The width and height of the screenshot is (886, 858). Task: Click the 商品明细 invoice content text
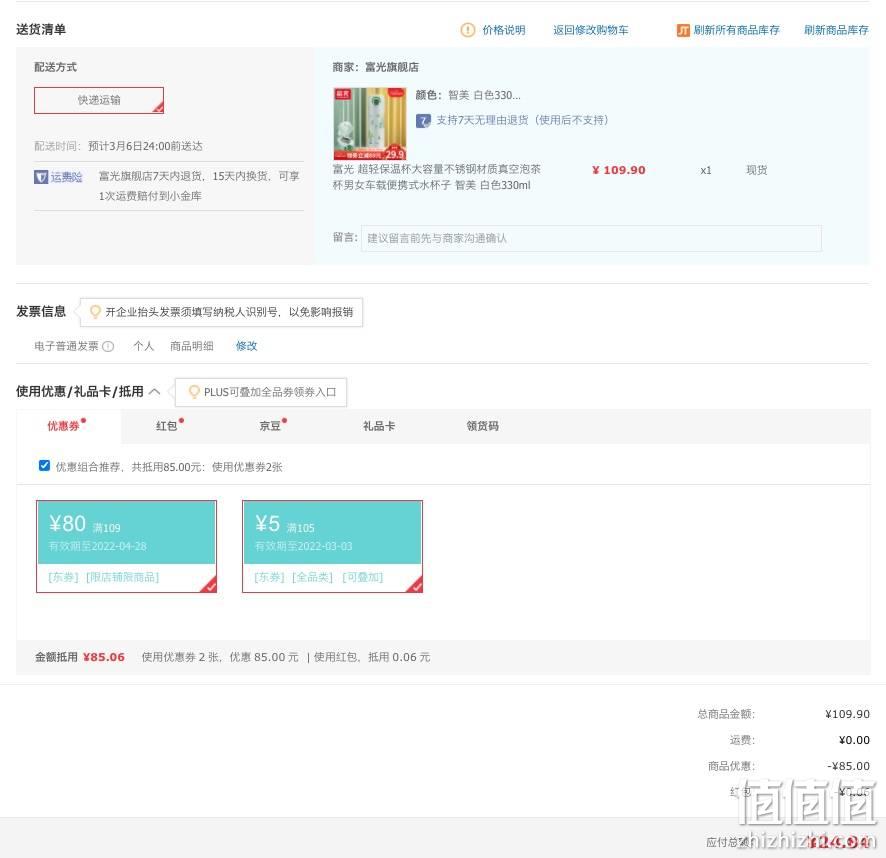pyautogui.click(x=192, y=346)
